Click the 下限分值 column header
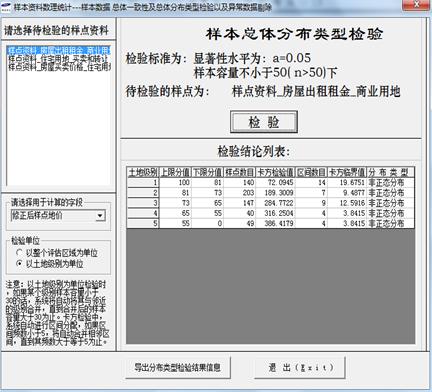Screen dimensions: 432x392 [207, 172]
